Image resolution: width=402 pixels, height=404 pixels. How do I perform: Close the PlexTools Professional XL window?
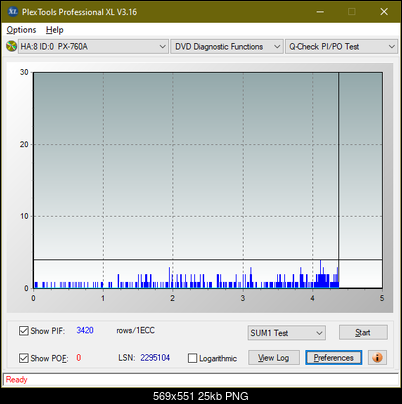(x=384, y=12)
